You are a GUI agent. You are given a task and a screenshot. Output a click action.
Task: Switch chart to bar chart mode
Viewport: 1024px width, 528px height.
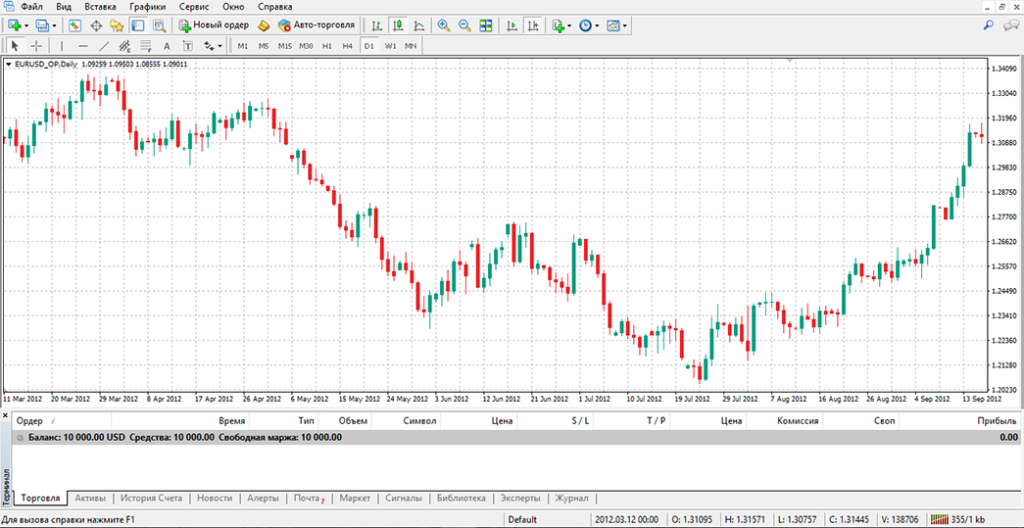(x=377, y=25)
